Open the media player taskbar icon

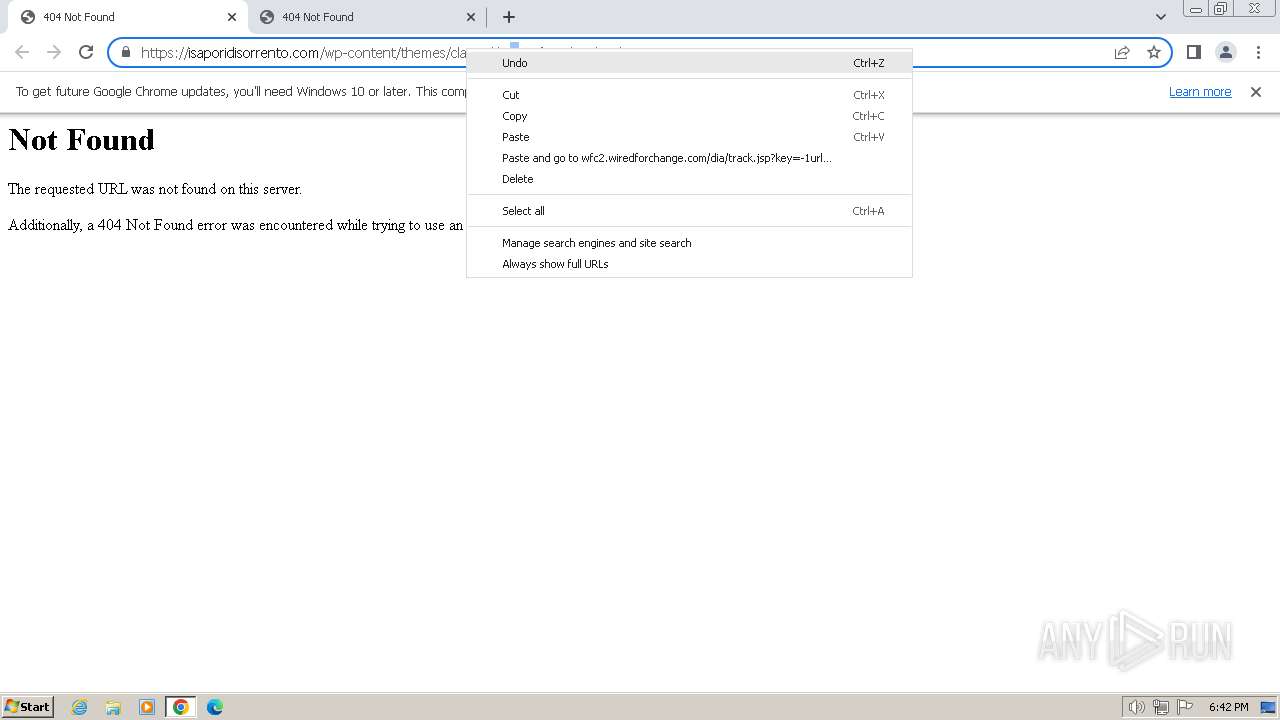coord(147,707)
